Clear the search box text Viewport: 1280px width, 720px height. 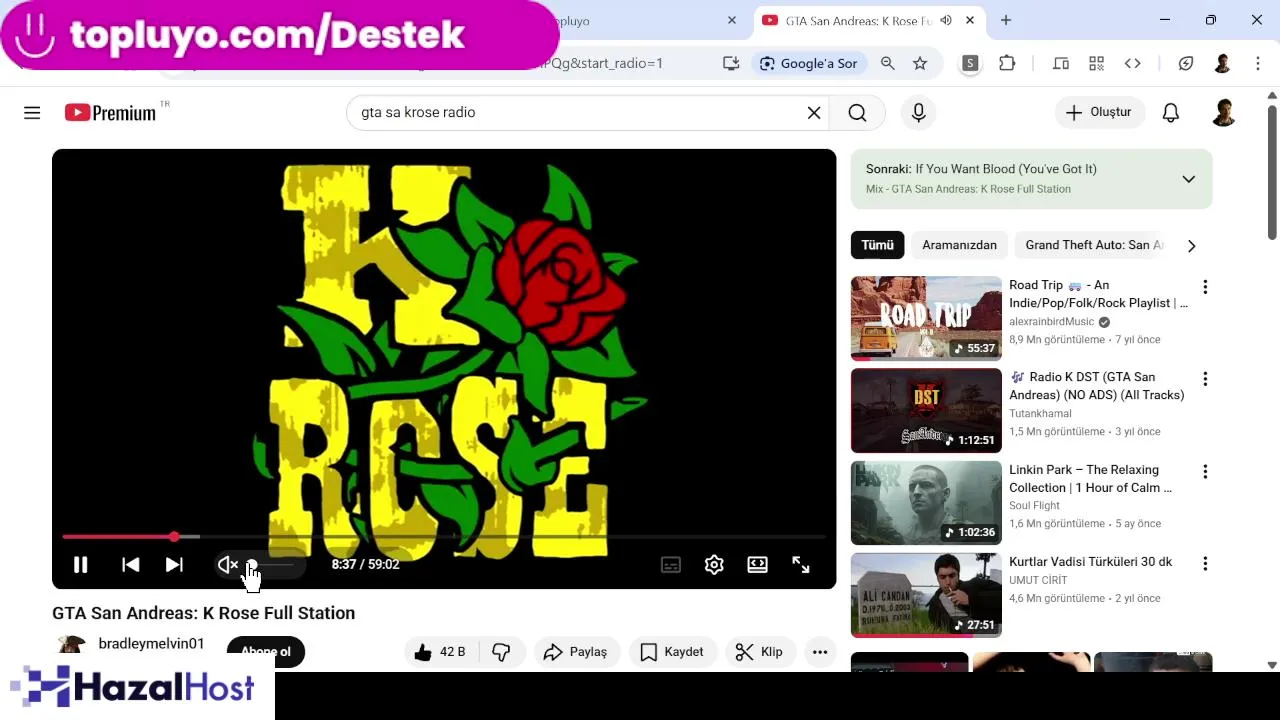click(x=814, y=113)
